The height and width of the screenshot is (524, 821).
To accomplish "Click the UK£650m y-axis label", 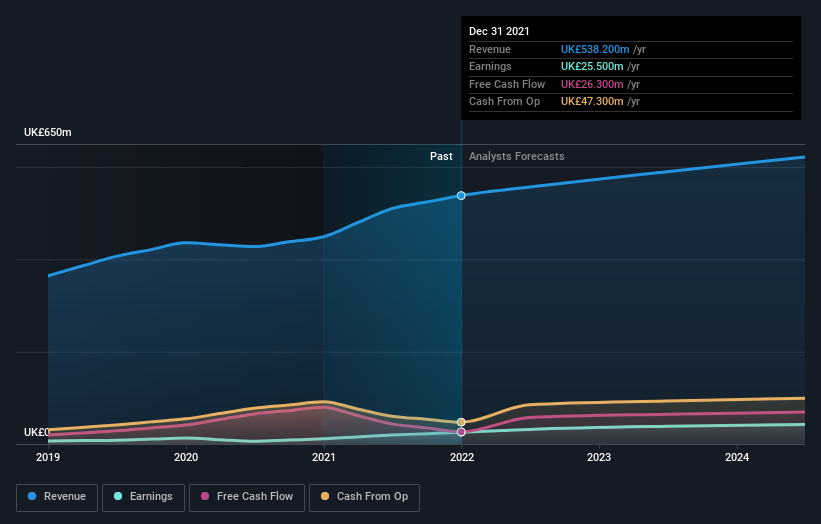I will 48,132.
